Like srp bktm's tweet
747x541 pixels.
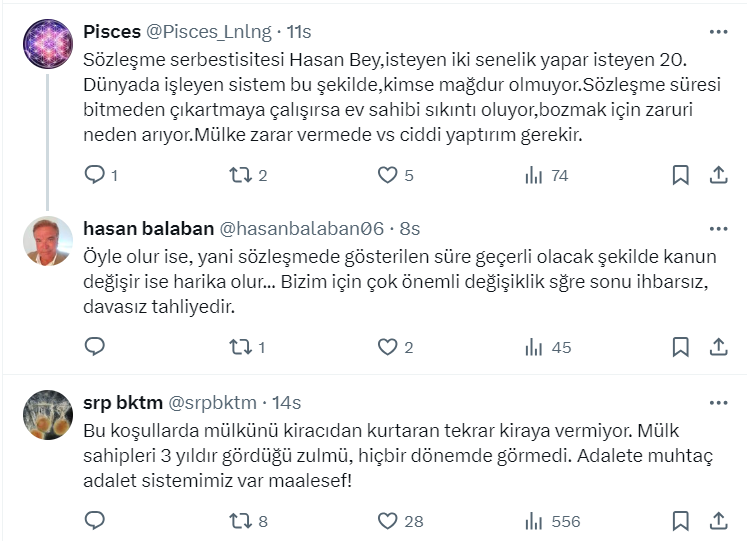388,521
